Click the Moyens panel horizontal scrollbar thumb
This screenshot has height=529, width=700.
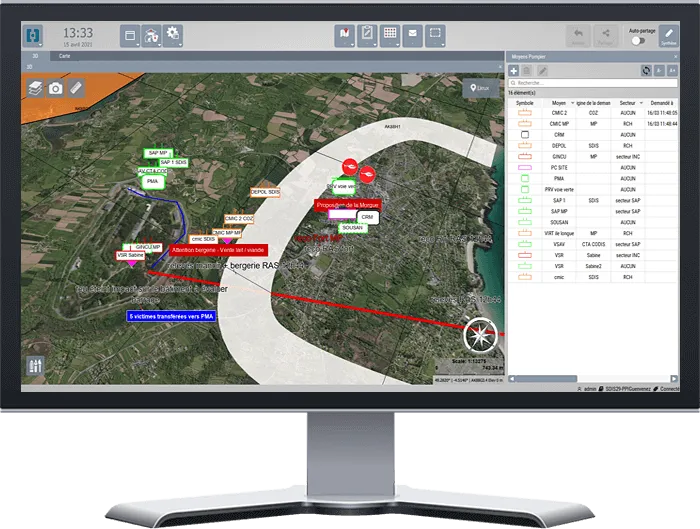(546, 379)
